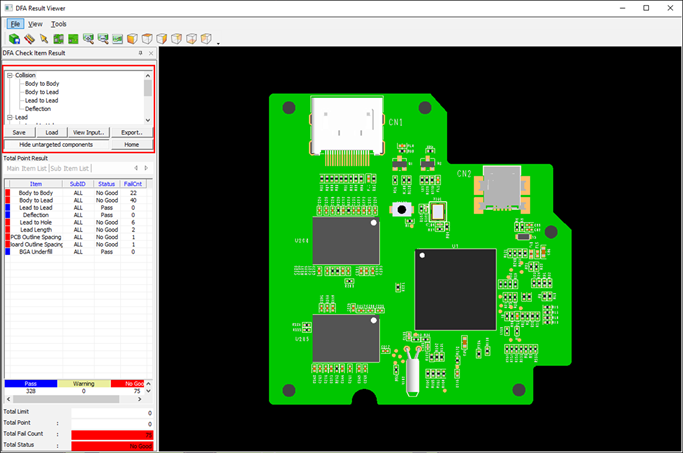Click the Export button
Viewport: 683px width, 453px height.
click(x=131, y=132)
